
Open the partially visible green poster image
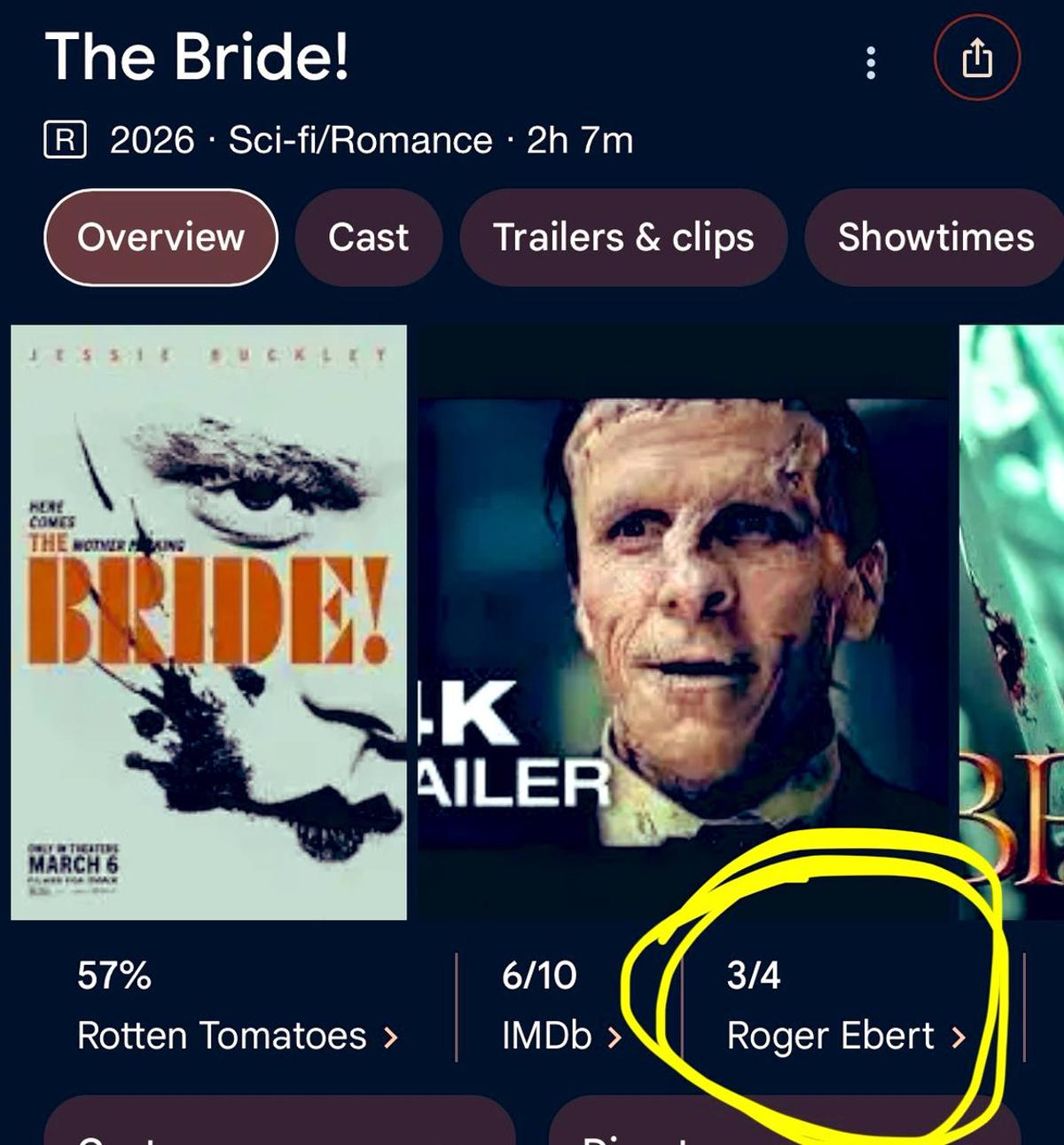tap(1012, 623)
